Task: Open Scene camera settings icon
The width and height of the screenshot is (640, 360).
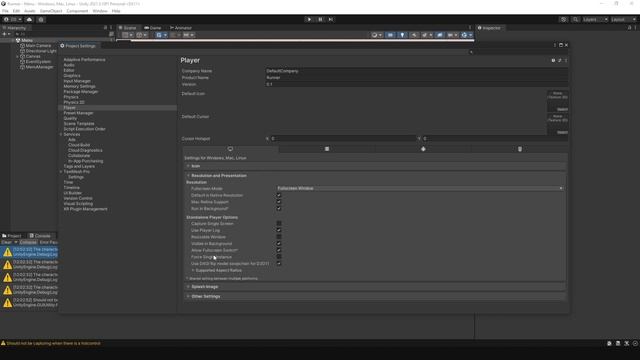Action: click(451, 35)
